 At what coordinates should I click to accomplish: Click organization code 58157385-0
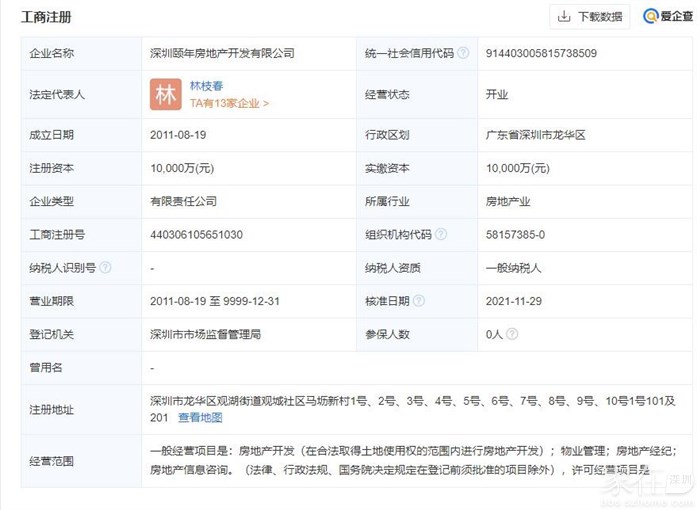point(515,235)
